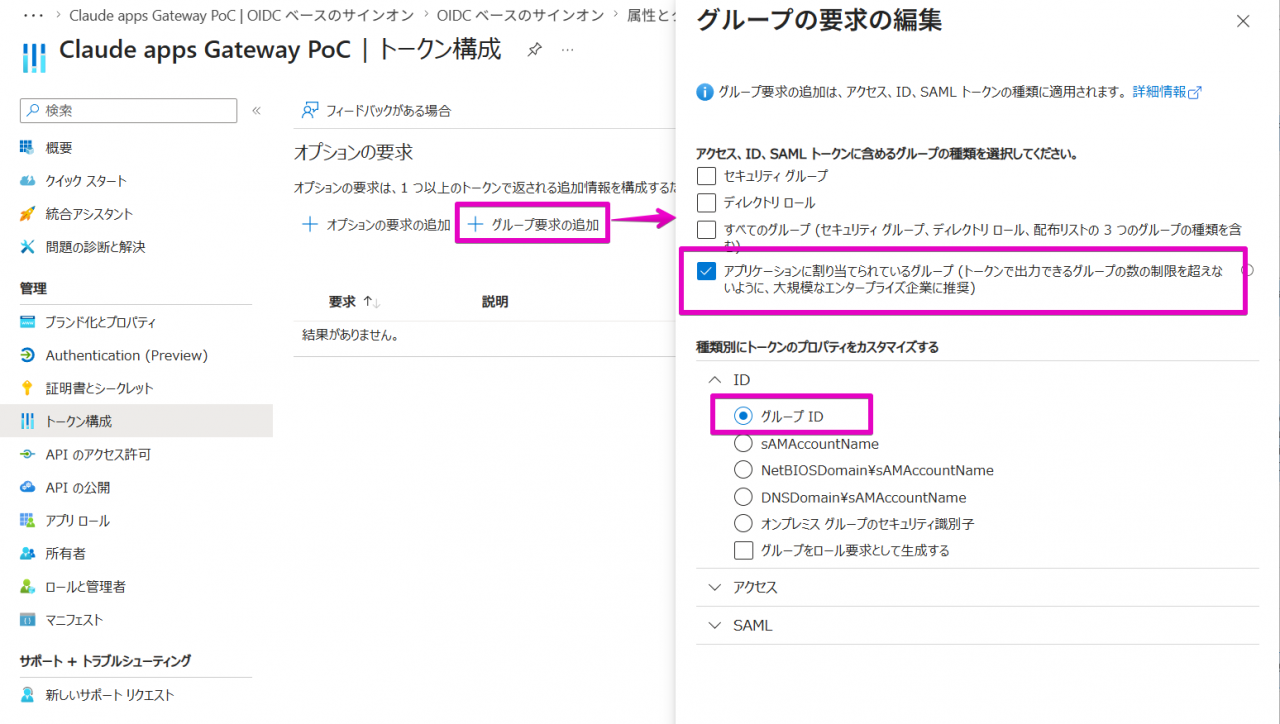
Task: Click the トークン構成 bars icon
Action: point(27,421)
